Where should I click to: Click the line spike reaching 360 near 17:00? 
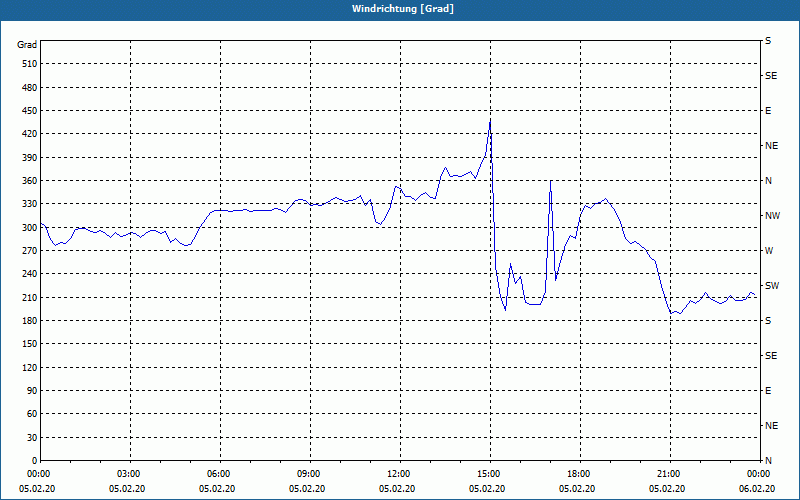click(x=551, y=181)
